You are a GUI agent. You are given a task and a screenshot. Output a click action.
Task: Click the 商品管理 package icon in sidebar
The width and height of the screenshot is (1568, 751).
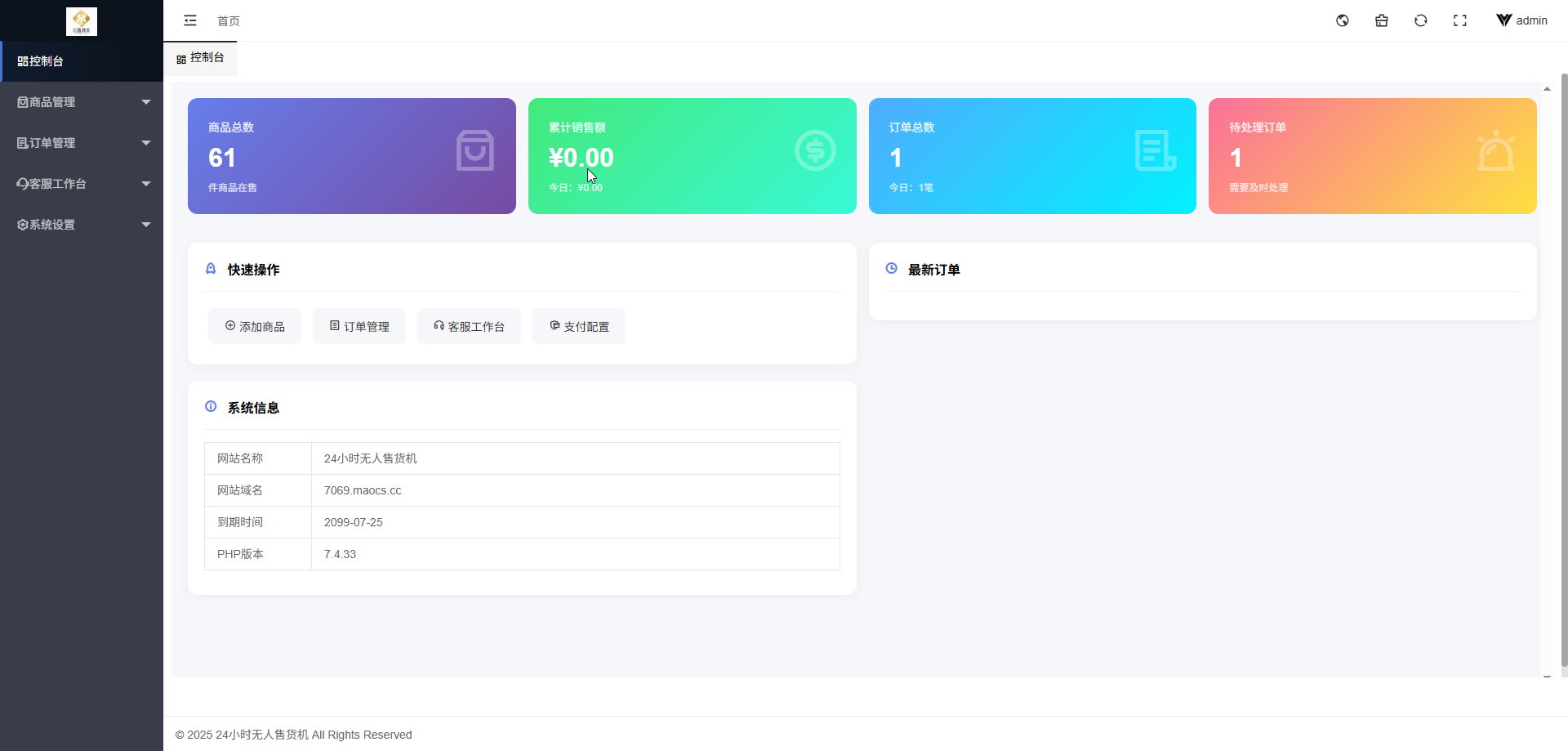click(23, 102)
